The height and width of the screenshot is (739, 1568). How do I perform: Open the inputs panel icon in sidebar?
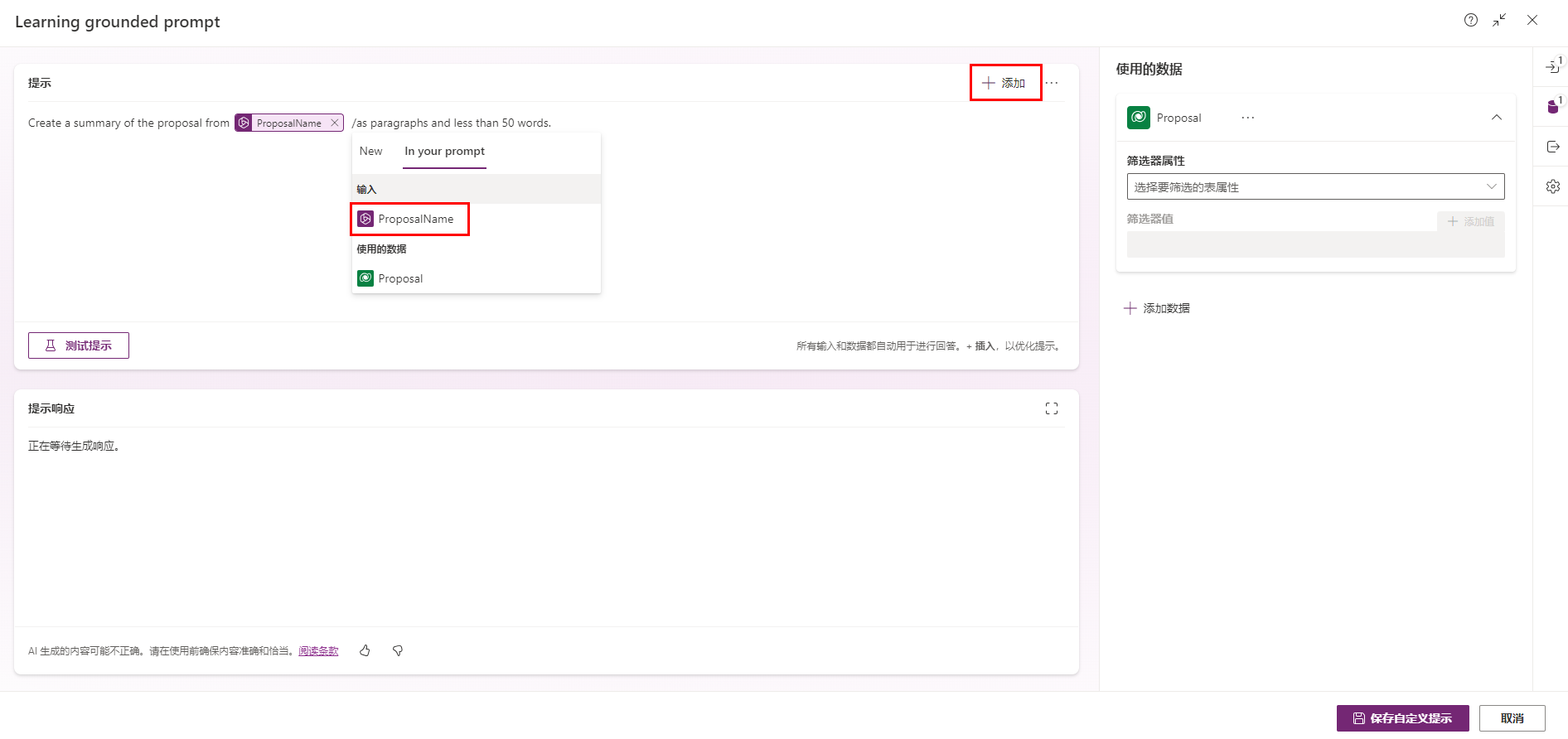(1553, 67)
